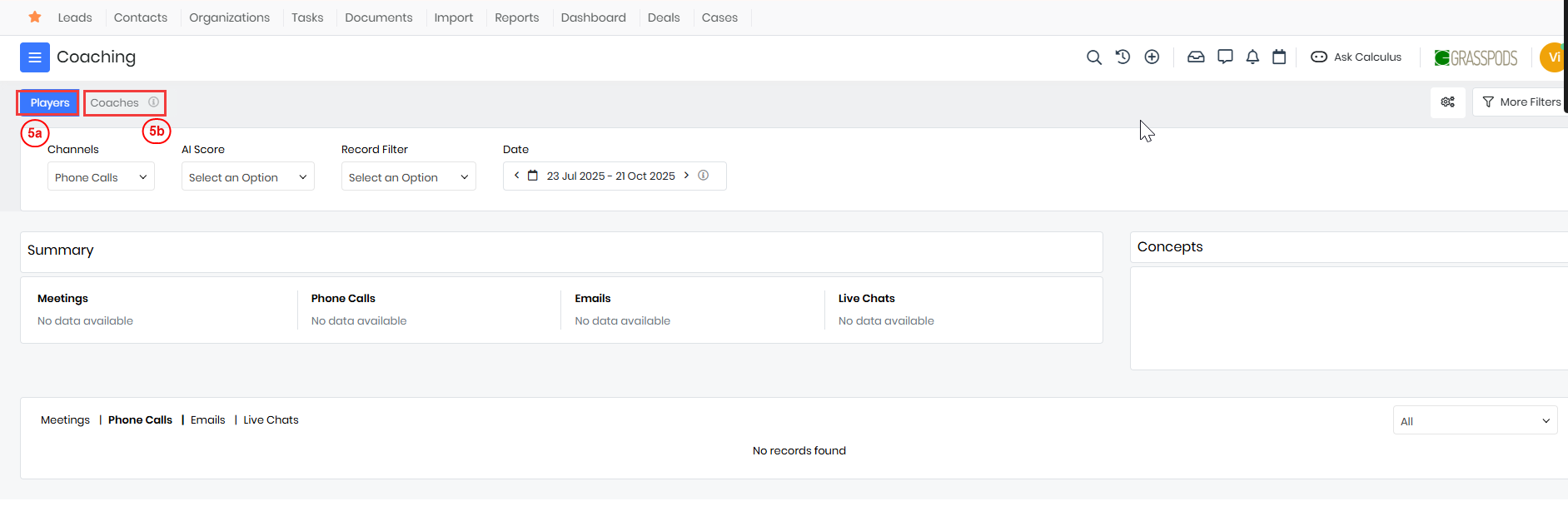Expand the All dropdown in records section
This screenshot has height=526, width=1568.
pyautogui.click(x=1474, y=421)
